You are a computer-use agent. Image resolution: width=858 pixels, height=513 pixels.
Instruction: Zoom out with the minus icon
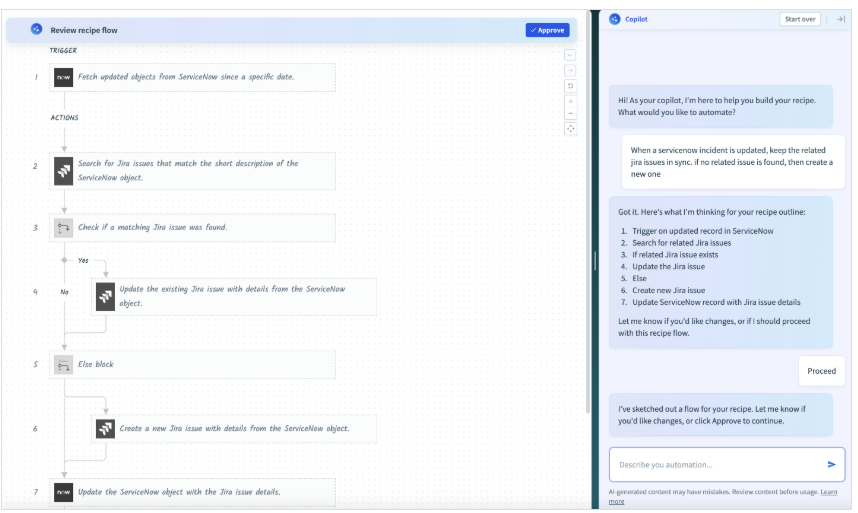pos(570,113)
